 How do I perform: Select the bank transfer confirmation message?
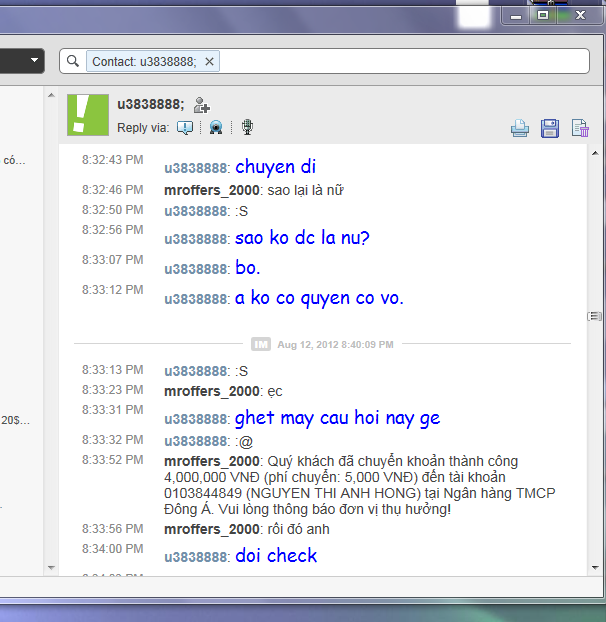click(x=360, y=485)
